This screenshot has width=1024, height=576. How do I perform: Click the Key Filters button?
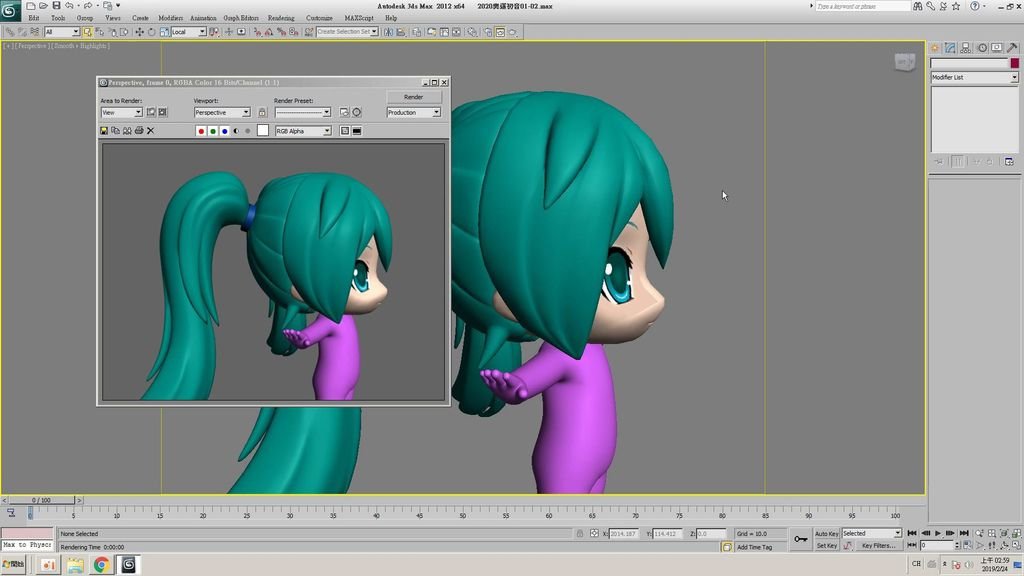pyautogui.click(x=878, y=546)
